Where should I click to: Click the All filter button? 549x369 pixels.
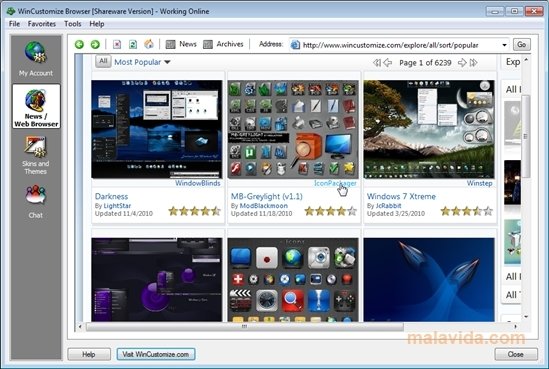pyautogui.click(x=103, y=61)
